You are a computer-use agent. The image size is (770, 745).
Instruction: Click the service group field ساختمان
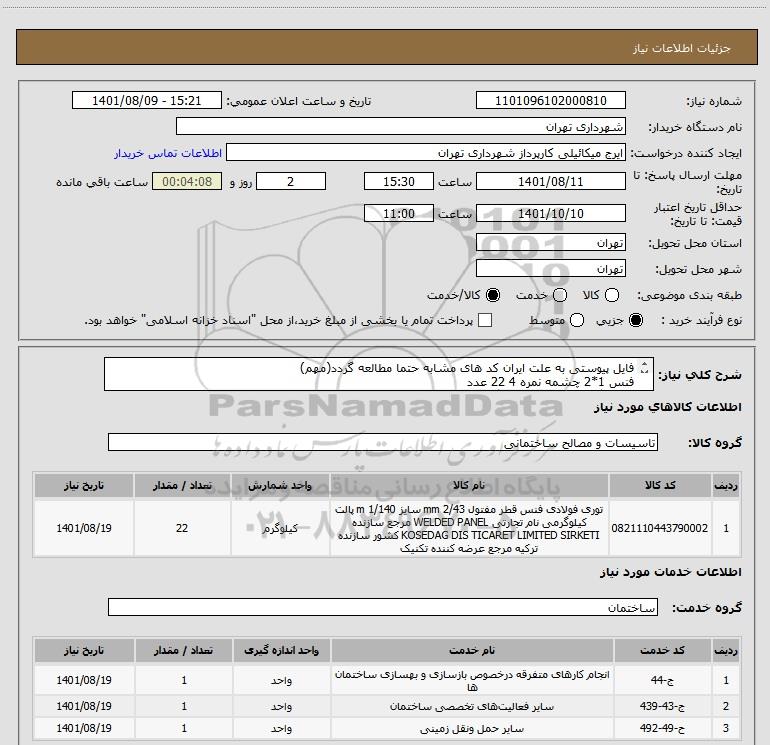pyautogui.click(x=383, y=607)
